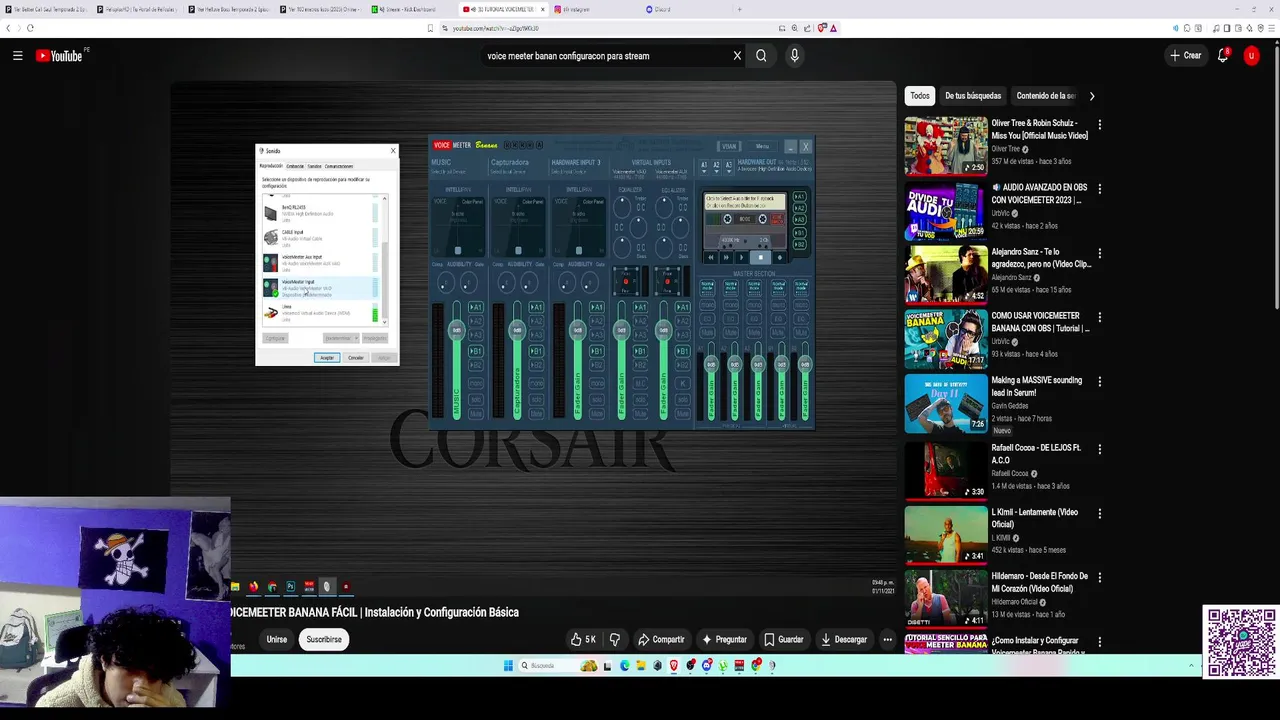This screenshot has height=720, width=1280.
Task: Click the magnifier search button
Action: pos(761,56)
